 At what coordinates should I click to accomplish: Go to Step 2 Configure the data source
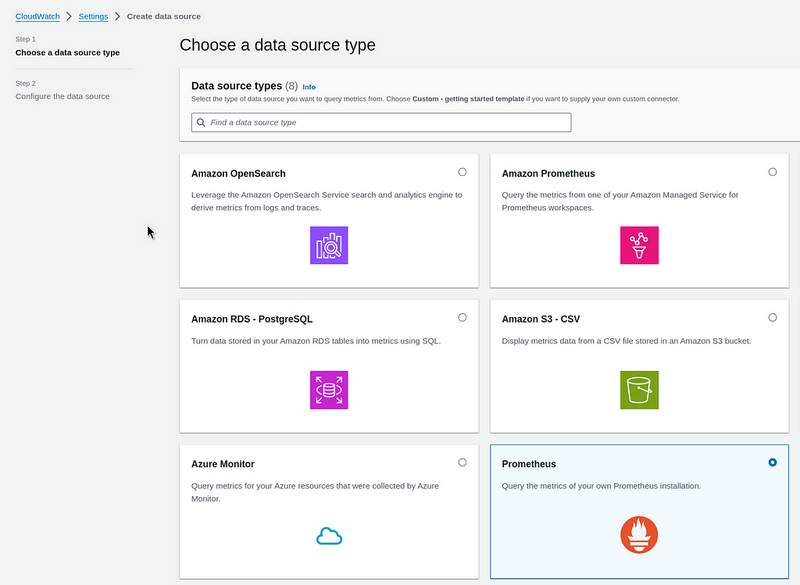click(x=62, y=96)
